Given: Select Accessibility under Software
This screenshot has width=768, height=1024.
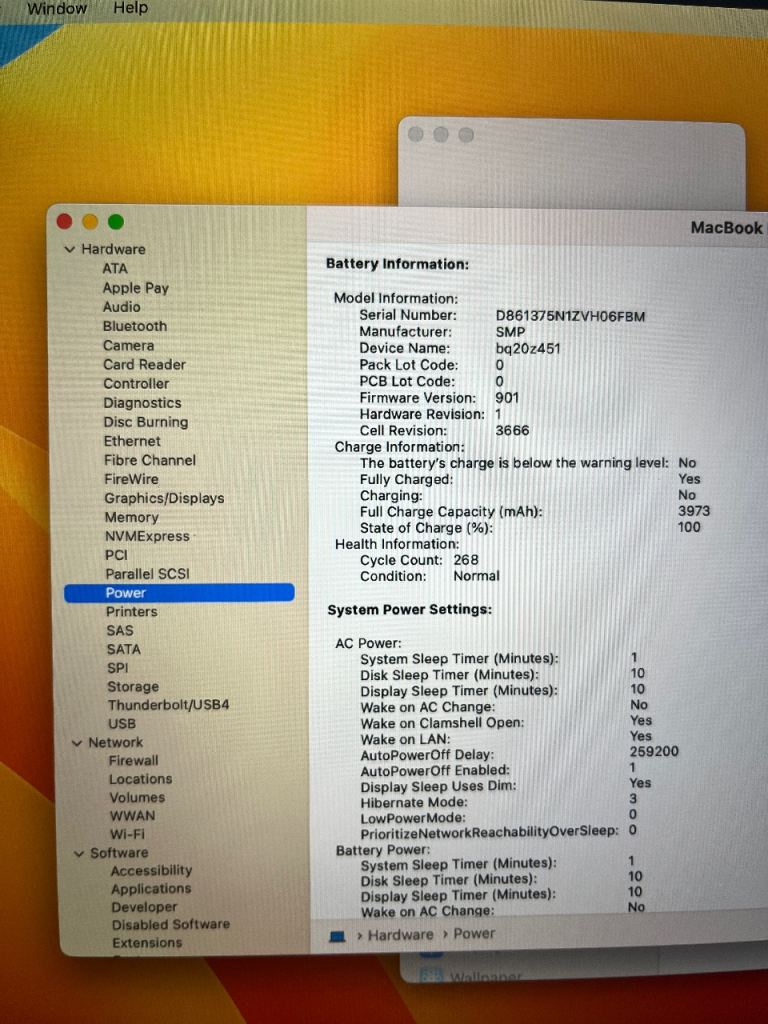Looking at the screenshot, I should [152, 871].
